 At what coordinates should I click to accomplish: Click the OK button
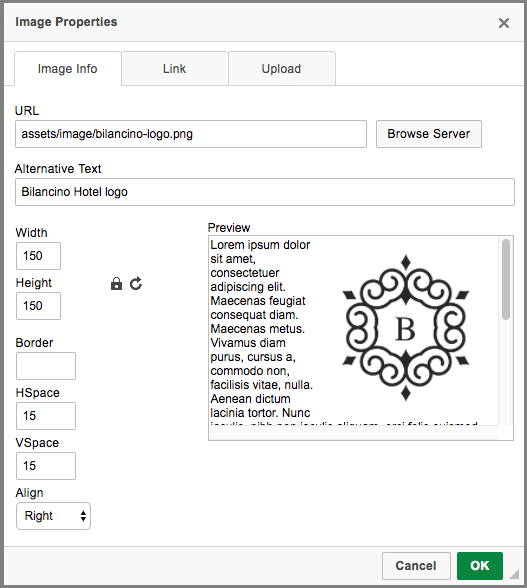[480, 566]
